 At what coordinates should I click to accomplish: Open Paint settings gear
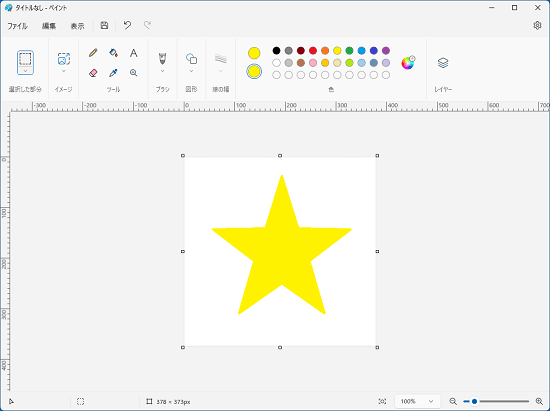[x=537, y=26]
